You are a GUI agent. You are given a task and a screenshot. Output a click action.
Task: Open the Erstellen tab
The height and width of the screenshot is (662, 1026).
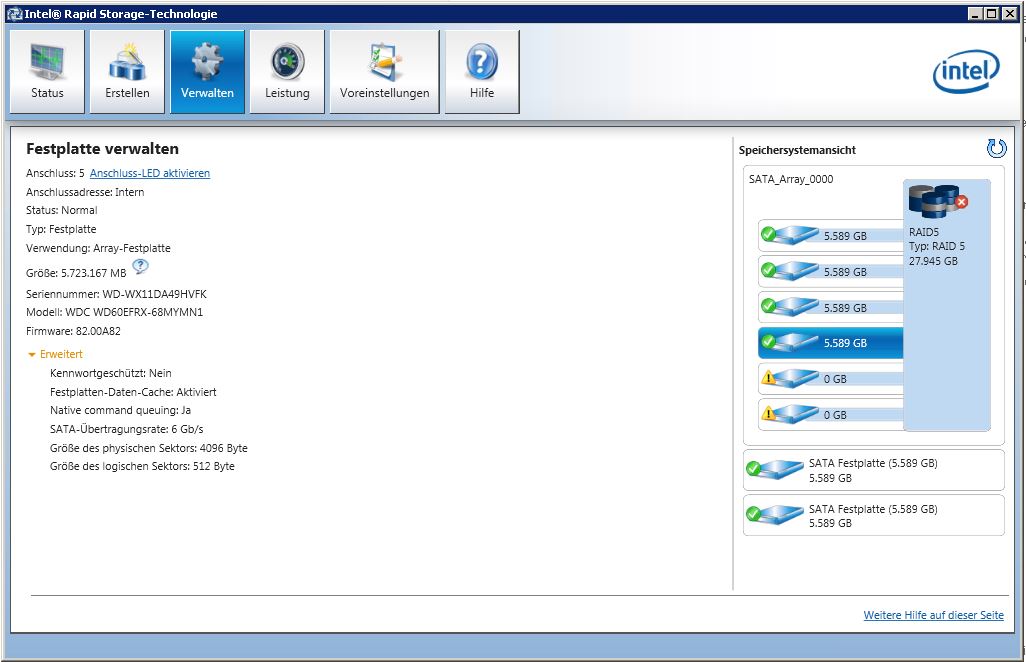(127, 72)
